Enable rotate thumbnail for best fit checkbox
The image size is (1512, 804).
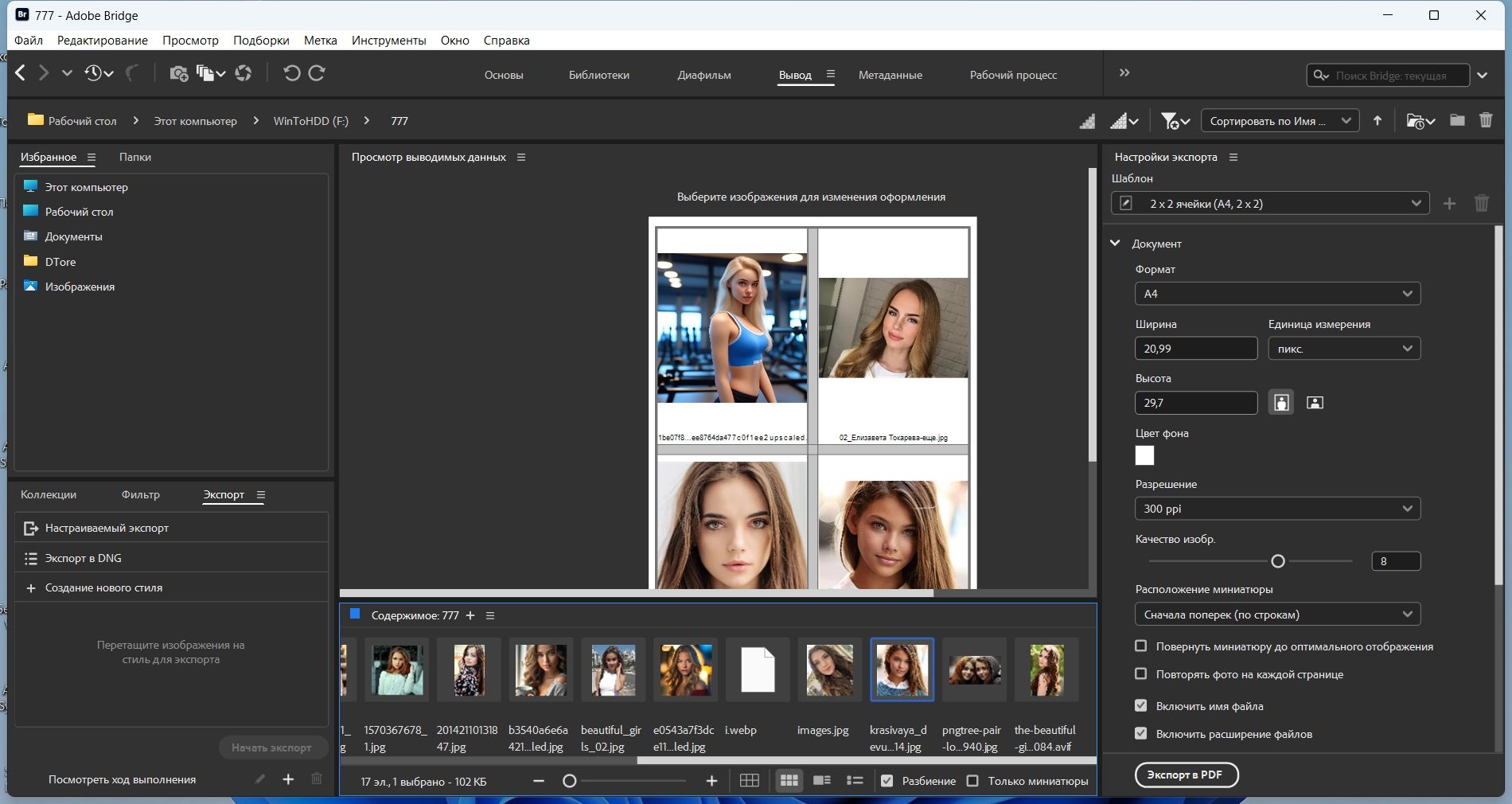(1140, 646)
